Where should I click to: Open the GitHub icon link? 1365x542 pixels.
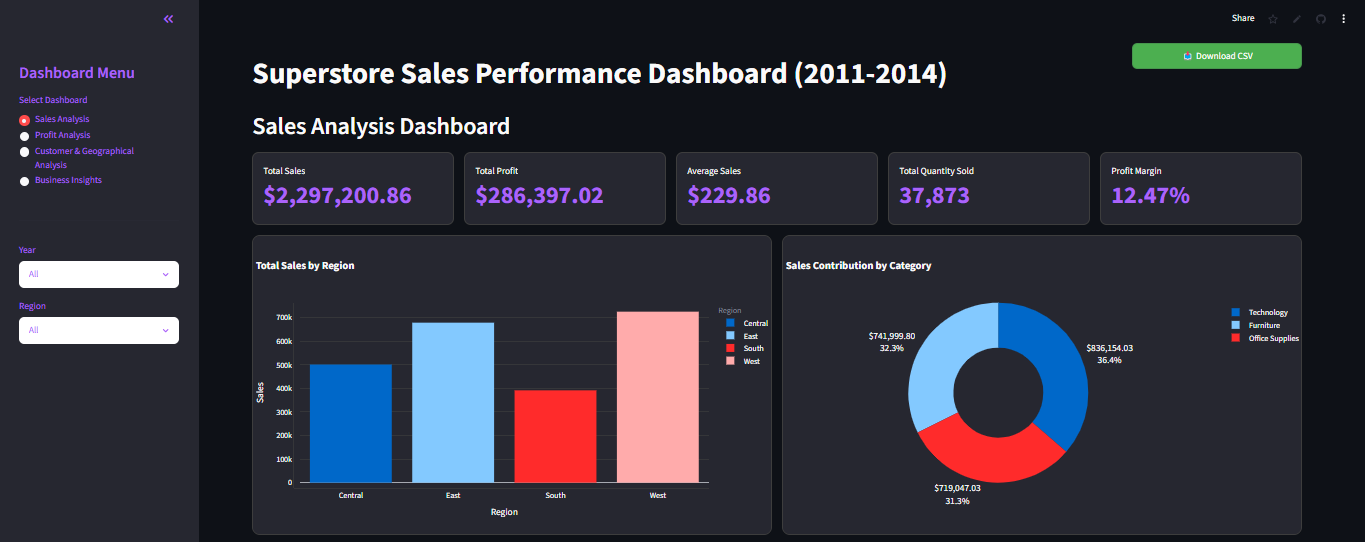[x=1320, y=19]
